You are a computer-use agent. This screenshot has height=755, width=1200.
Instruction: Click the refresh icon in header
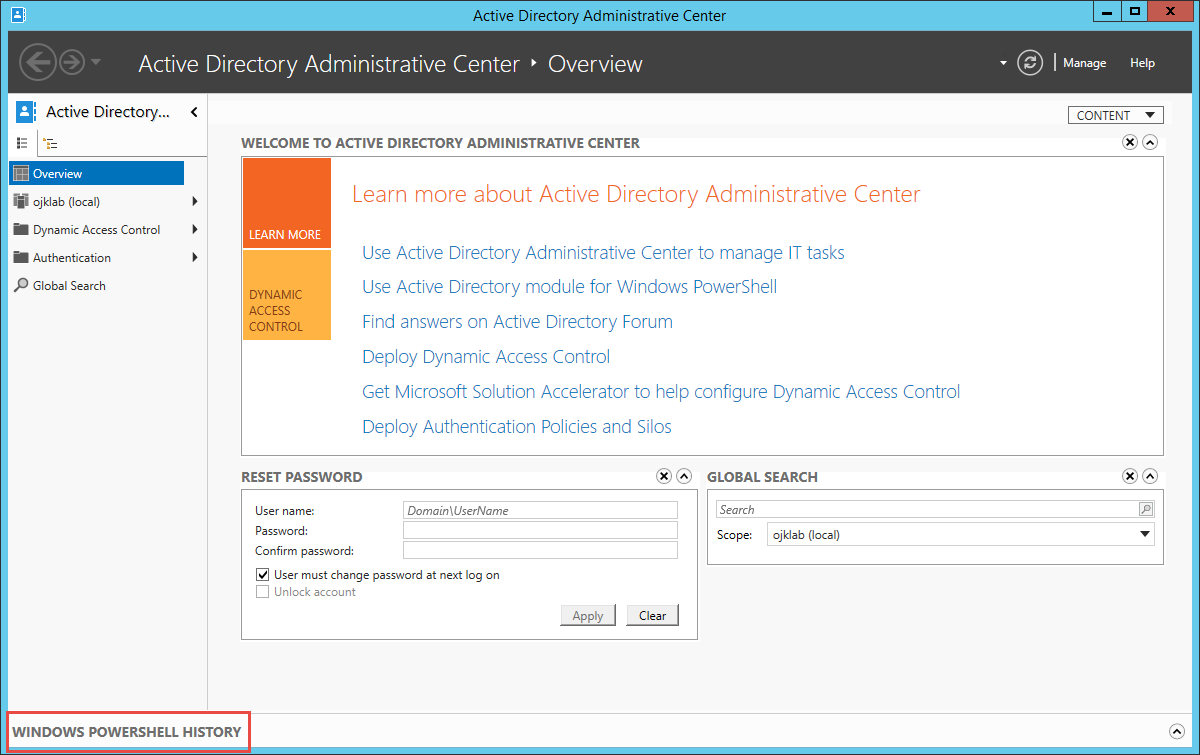pyautogui.click(x=1029, y=63)
